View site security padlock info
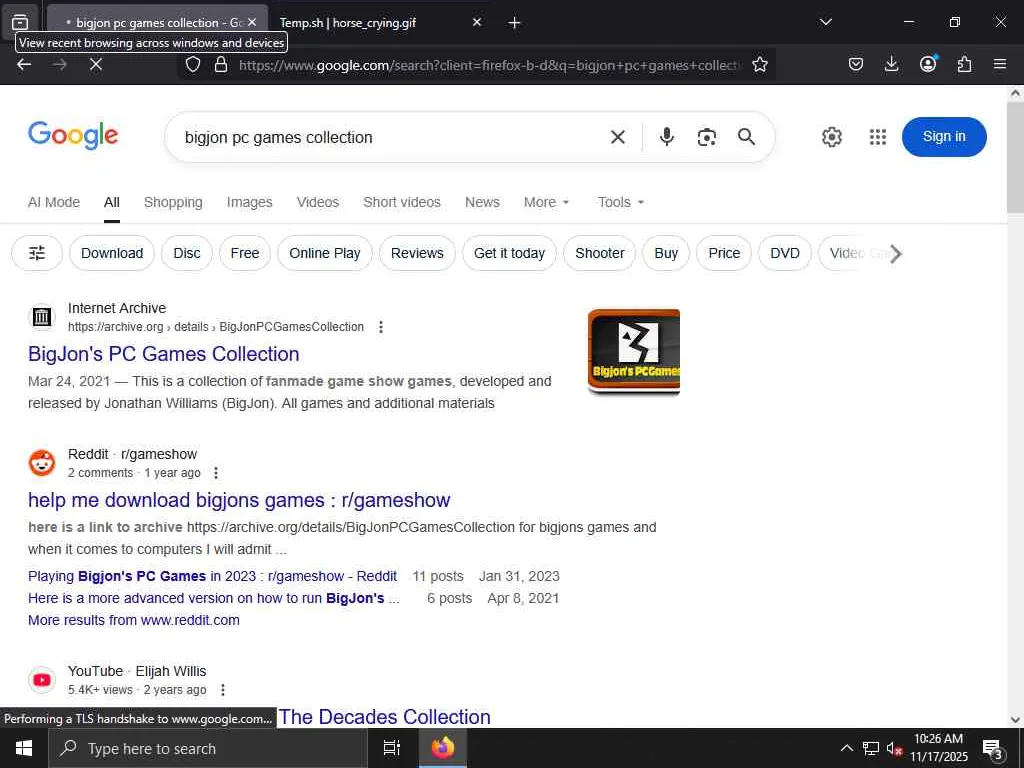The width and height of the screenshot is (1024, 768). 221,65
